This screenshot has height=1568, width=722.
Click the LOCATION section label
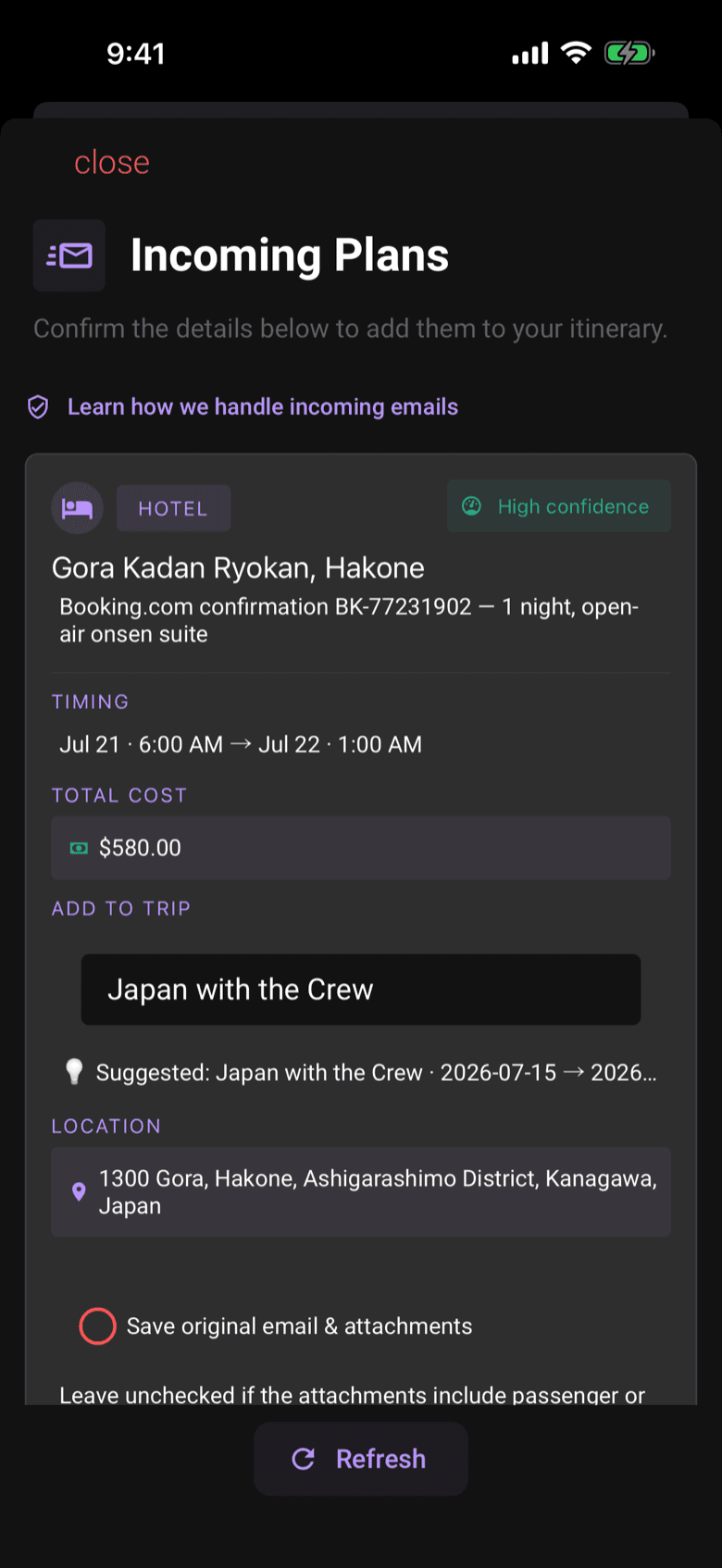pyautogui.click(x=106, y=1126)
